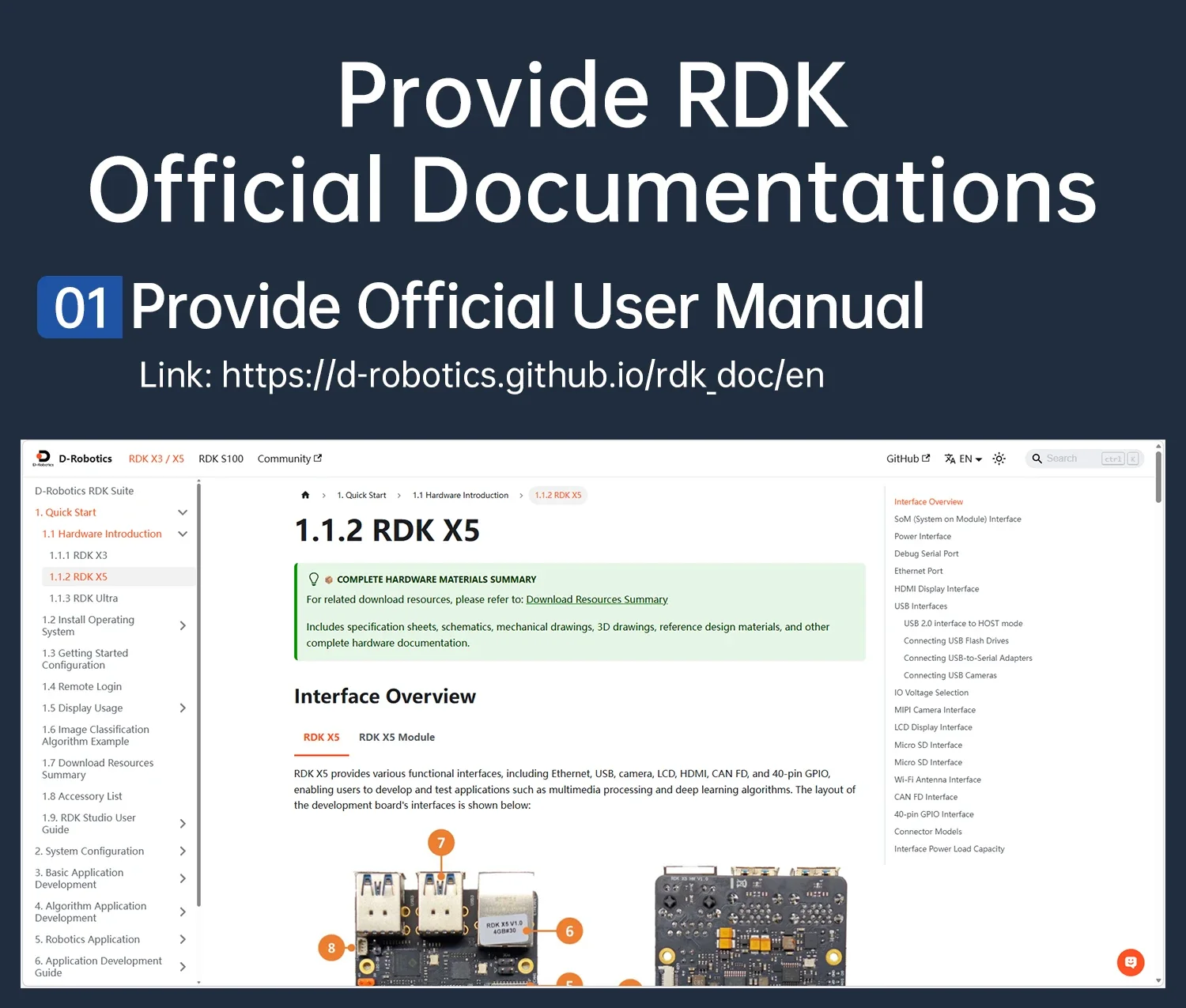Open 1.4 Remote Login page
The height and width of the screenshot is (1008, 1186).
click(81, 686)
